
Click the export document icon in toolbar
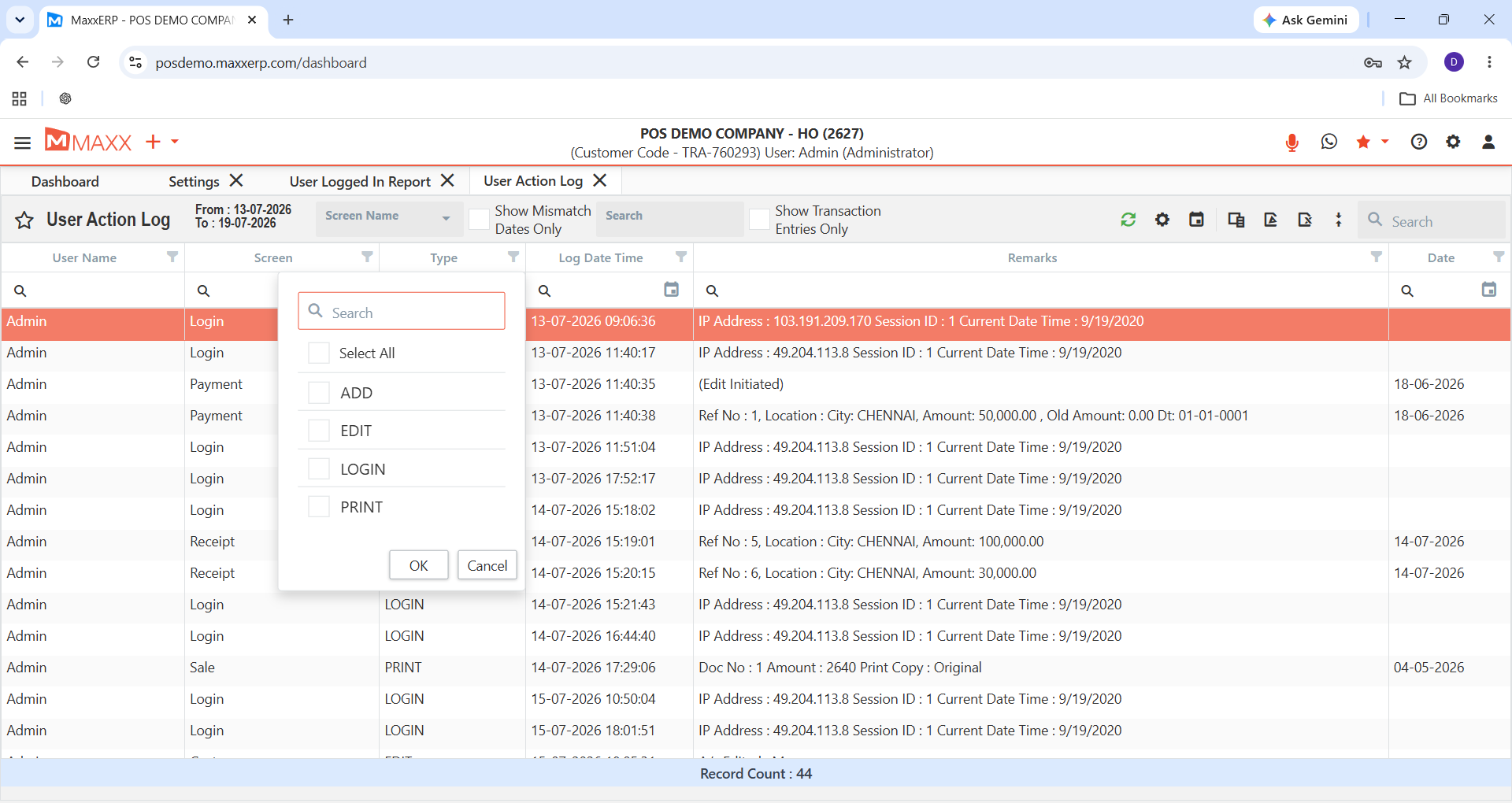[1271, 220]
